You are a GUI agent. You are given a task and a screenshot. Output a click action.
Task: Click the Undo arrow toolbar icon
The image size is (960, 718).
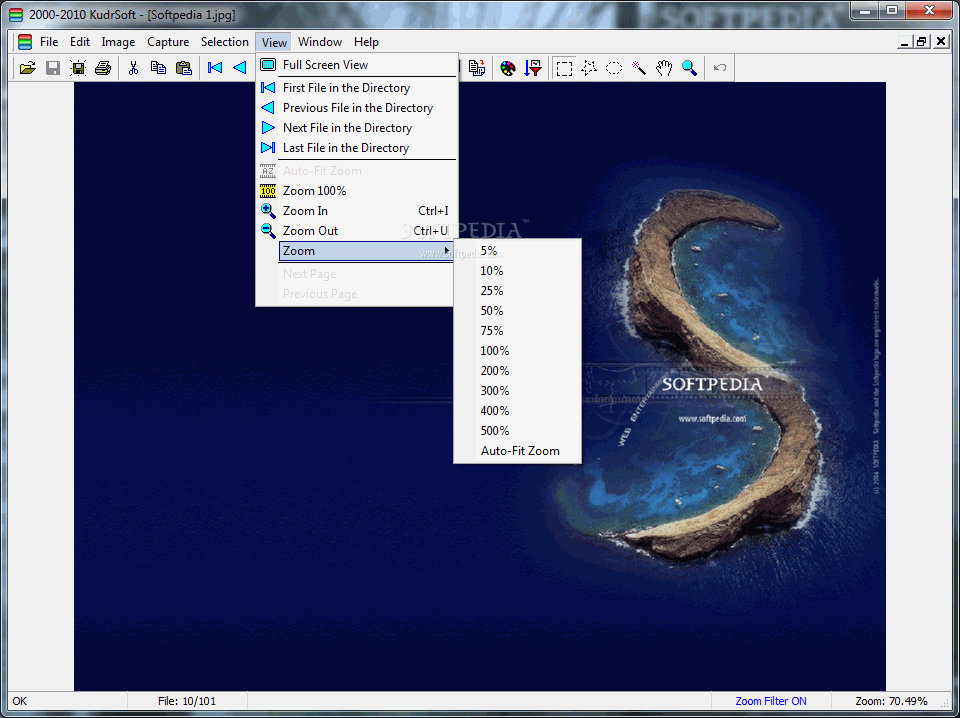click(720, 68)
